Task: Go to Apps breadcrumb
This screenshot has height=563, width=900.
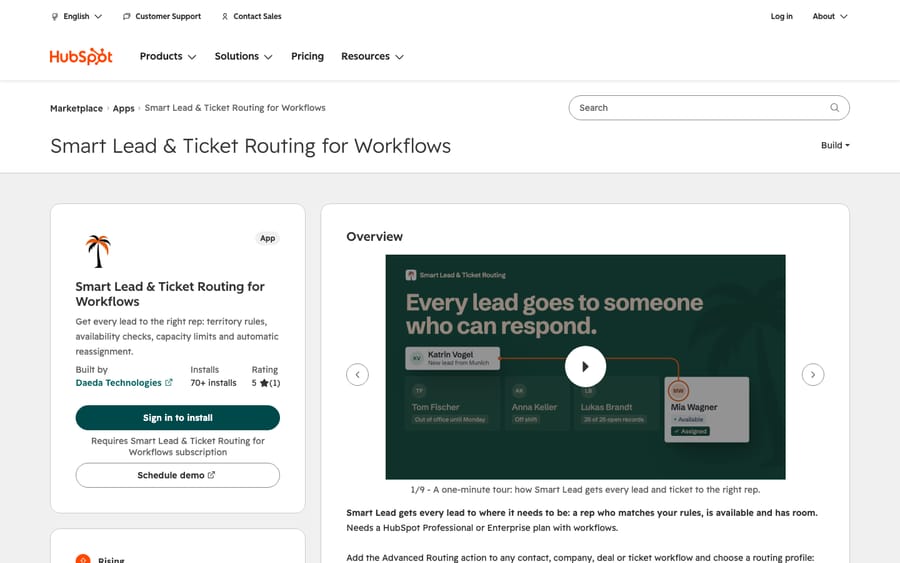Action: (x=123, y=108)
